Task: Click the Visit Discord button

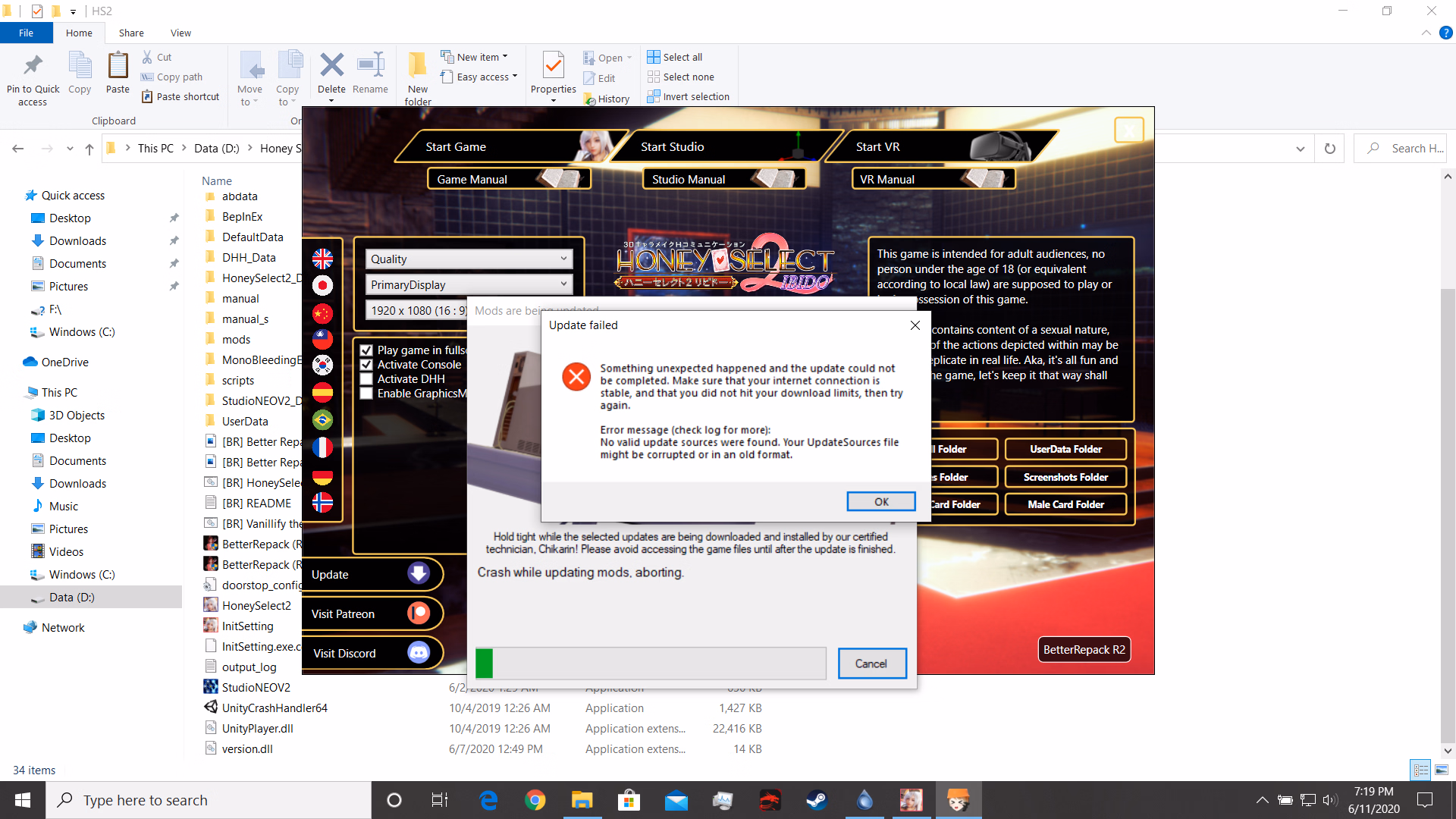Action: point(372,653)
